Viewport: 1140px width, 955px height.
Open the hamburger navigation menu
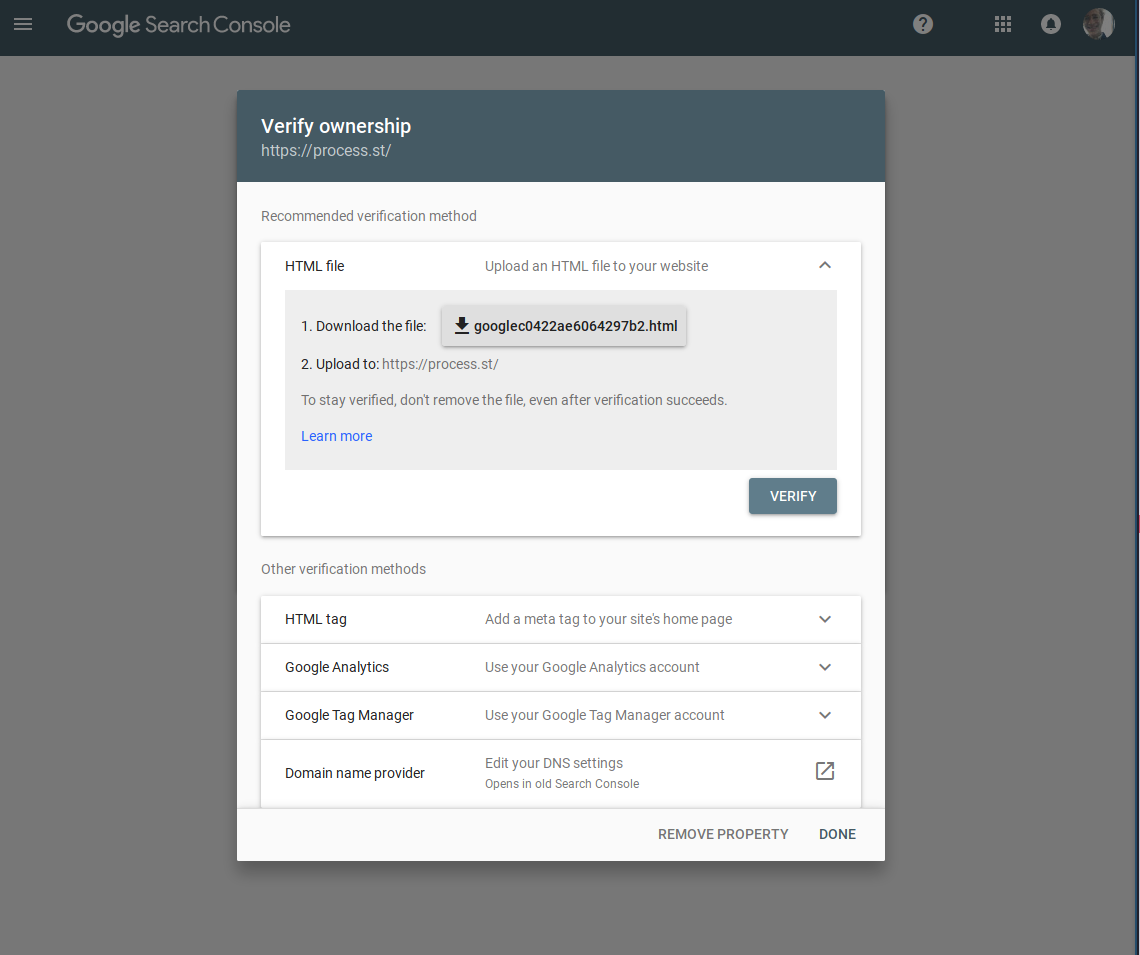pyautogui.click(x=23, y=25)
